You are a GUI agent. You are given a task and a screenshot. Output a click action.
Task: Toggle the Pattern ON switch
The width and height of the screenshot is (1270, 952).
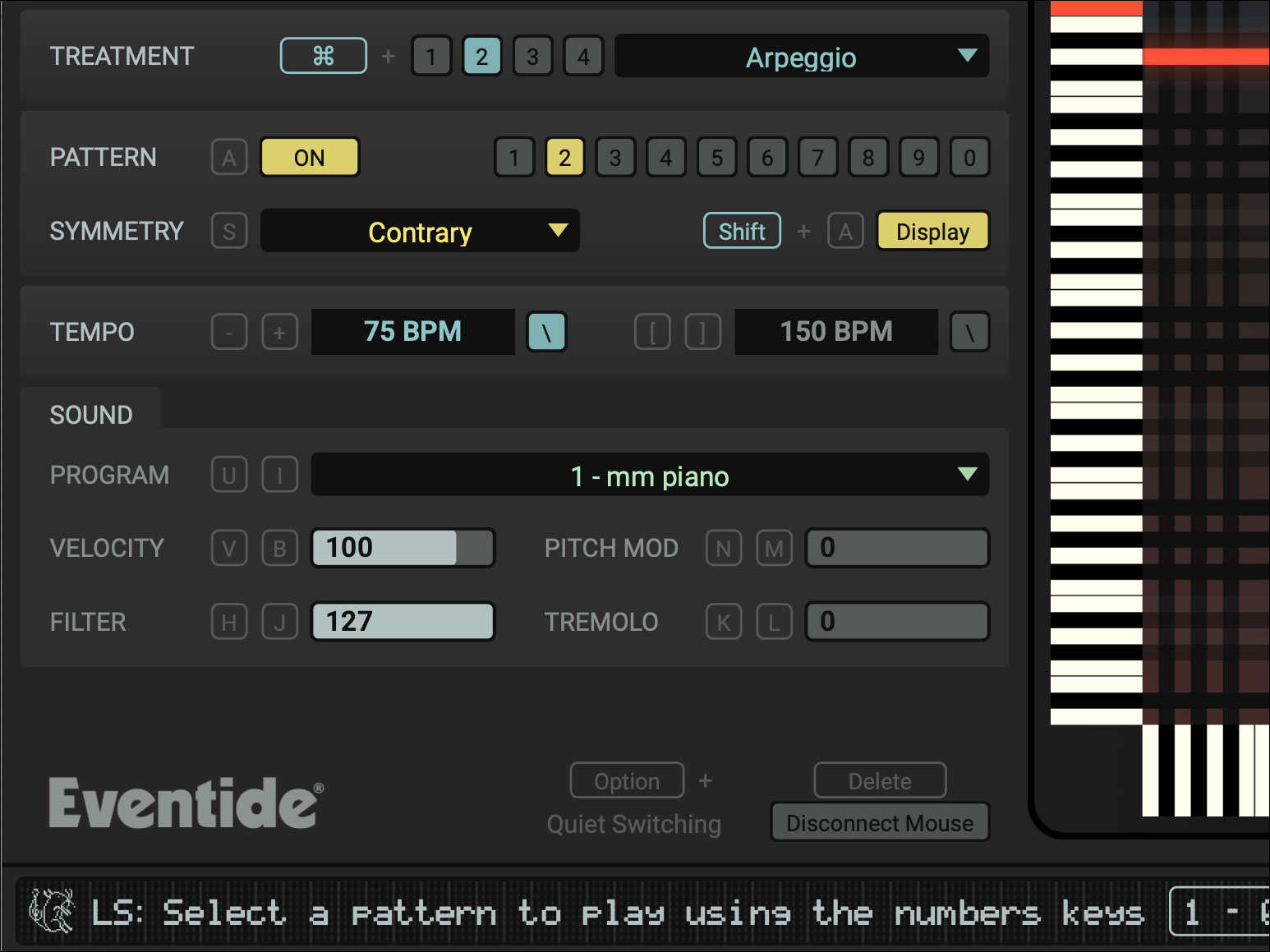310,158
